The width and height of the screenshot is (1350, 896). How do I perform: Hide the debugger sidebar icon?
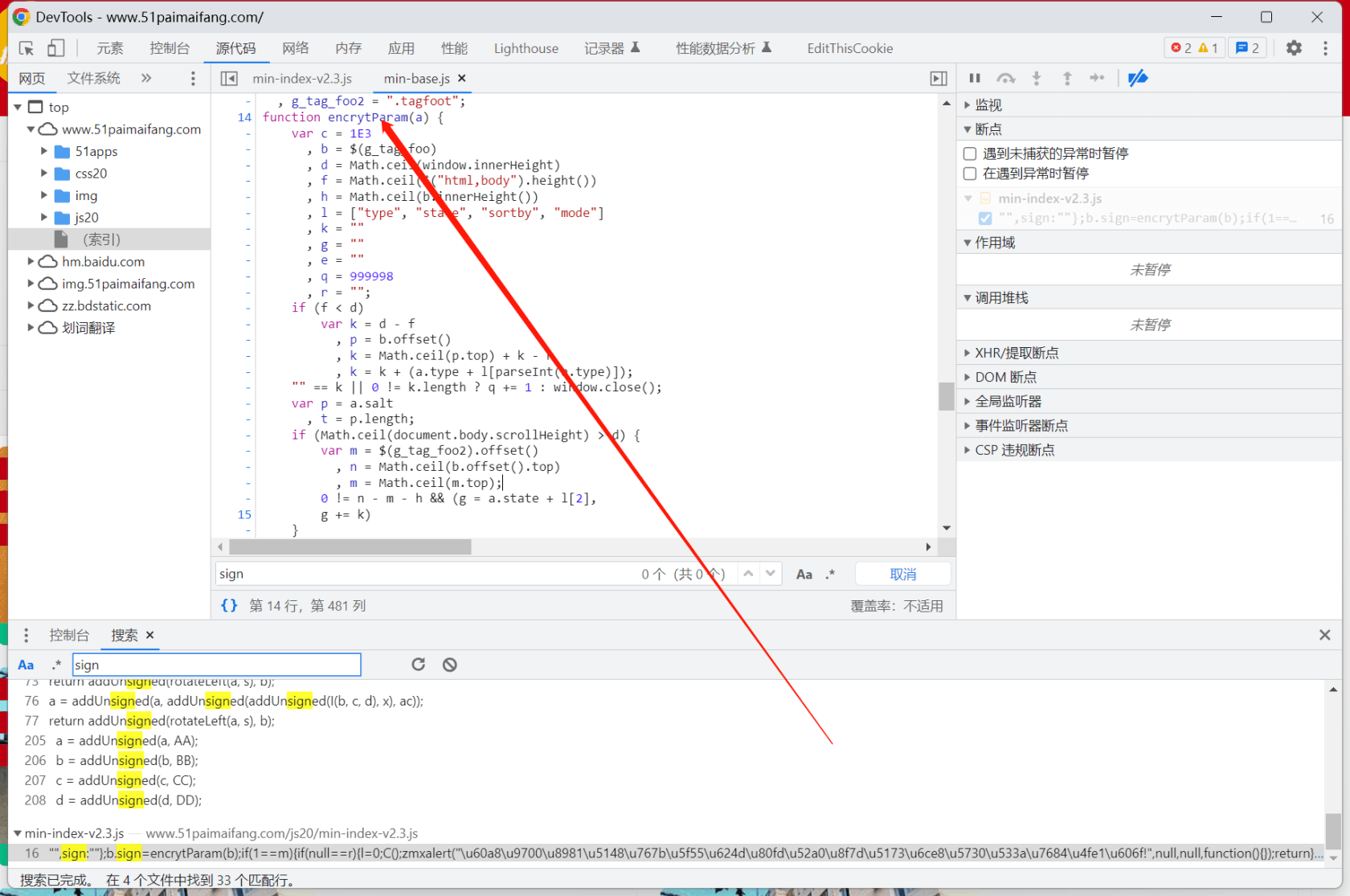click(939, 78)
